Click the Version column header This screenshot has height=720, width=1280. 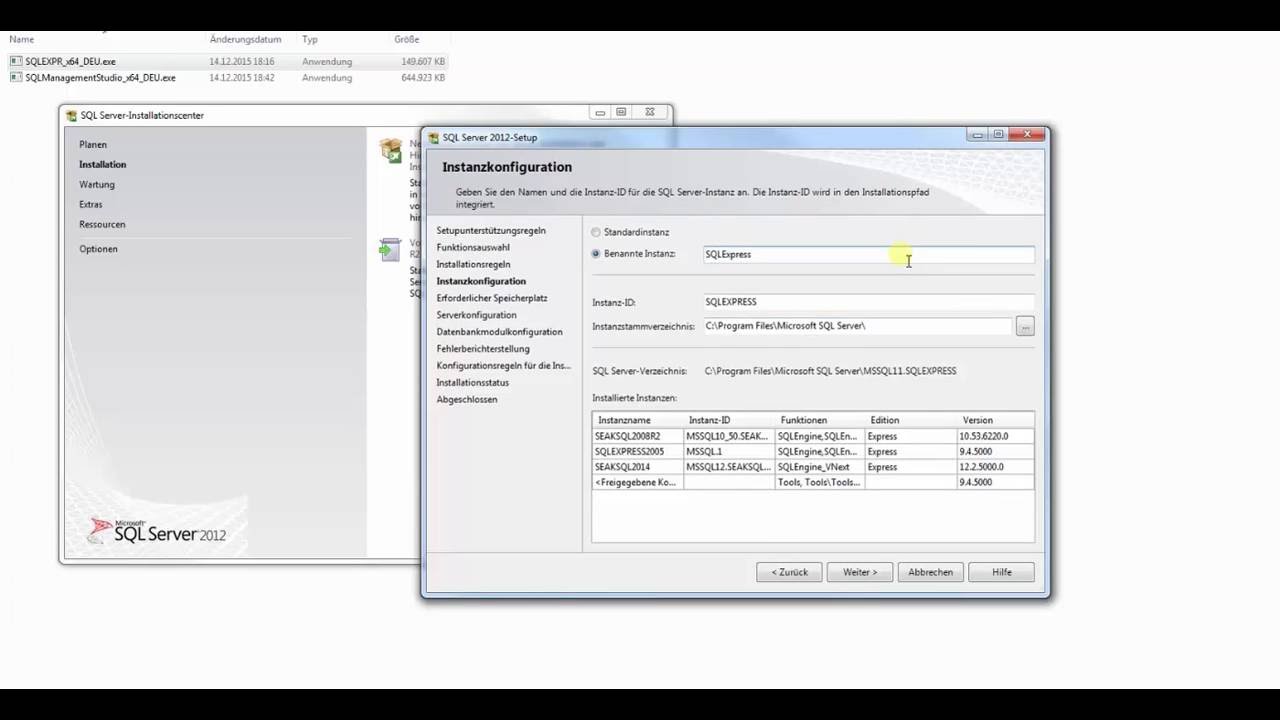(995, 420)
